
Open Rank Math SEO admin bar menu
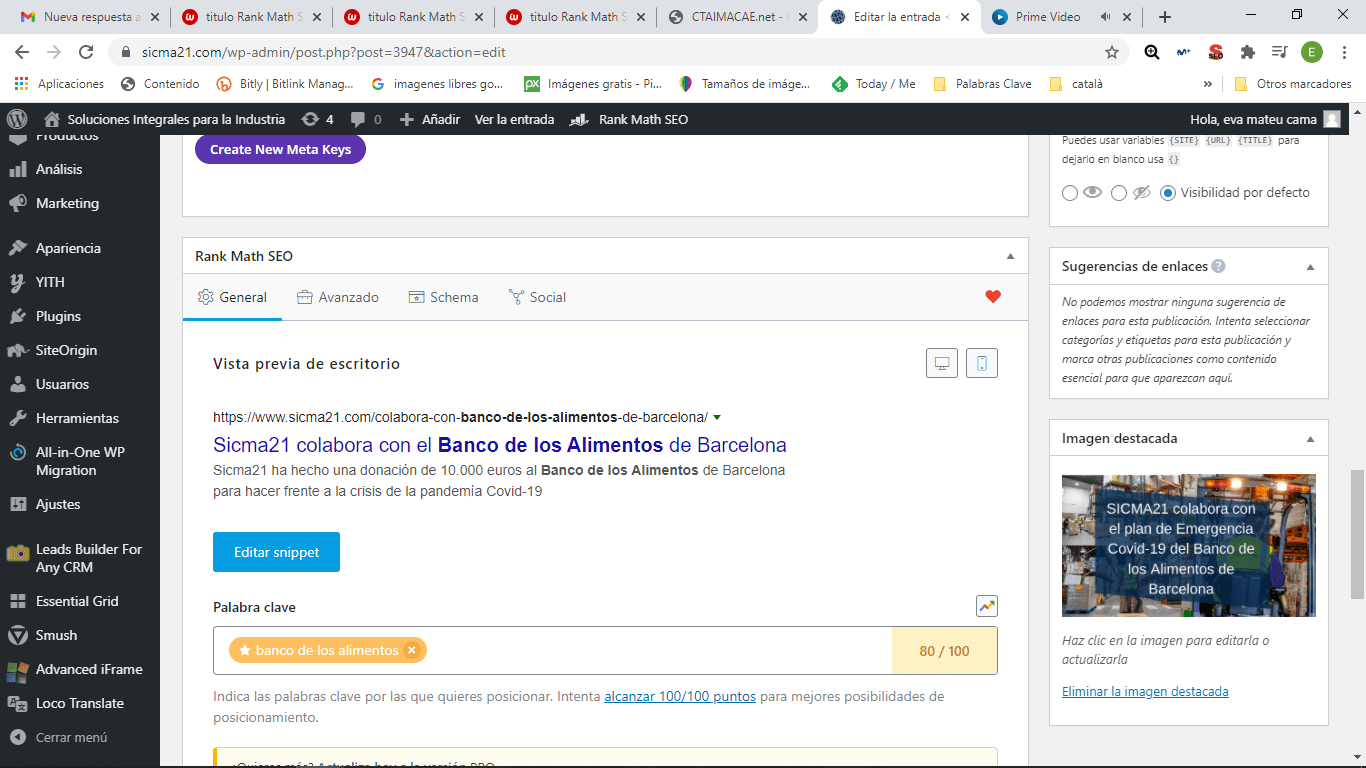tap(629, 119)
